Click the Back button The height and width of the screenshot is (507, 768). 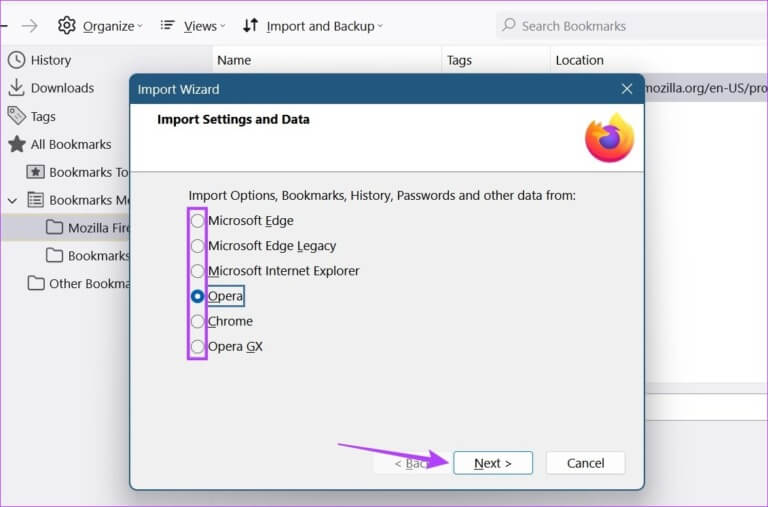pos(411,463)
